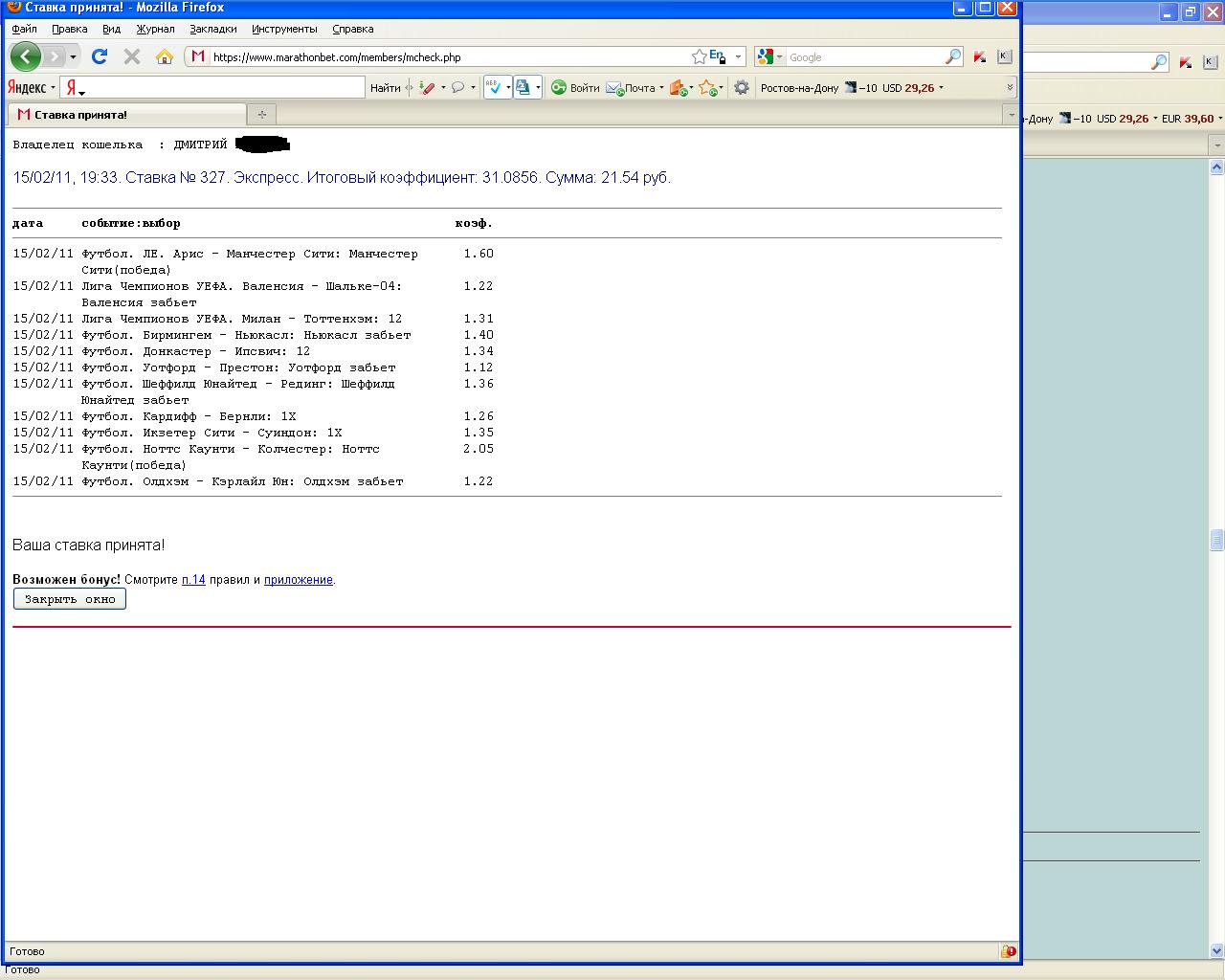Click the Yandex bookmarks star icon
The height and width of the screenshot is (980, 1225).
point(707,88)
